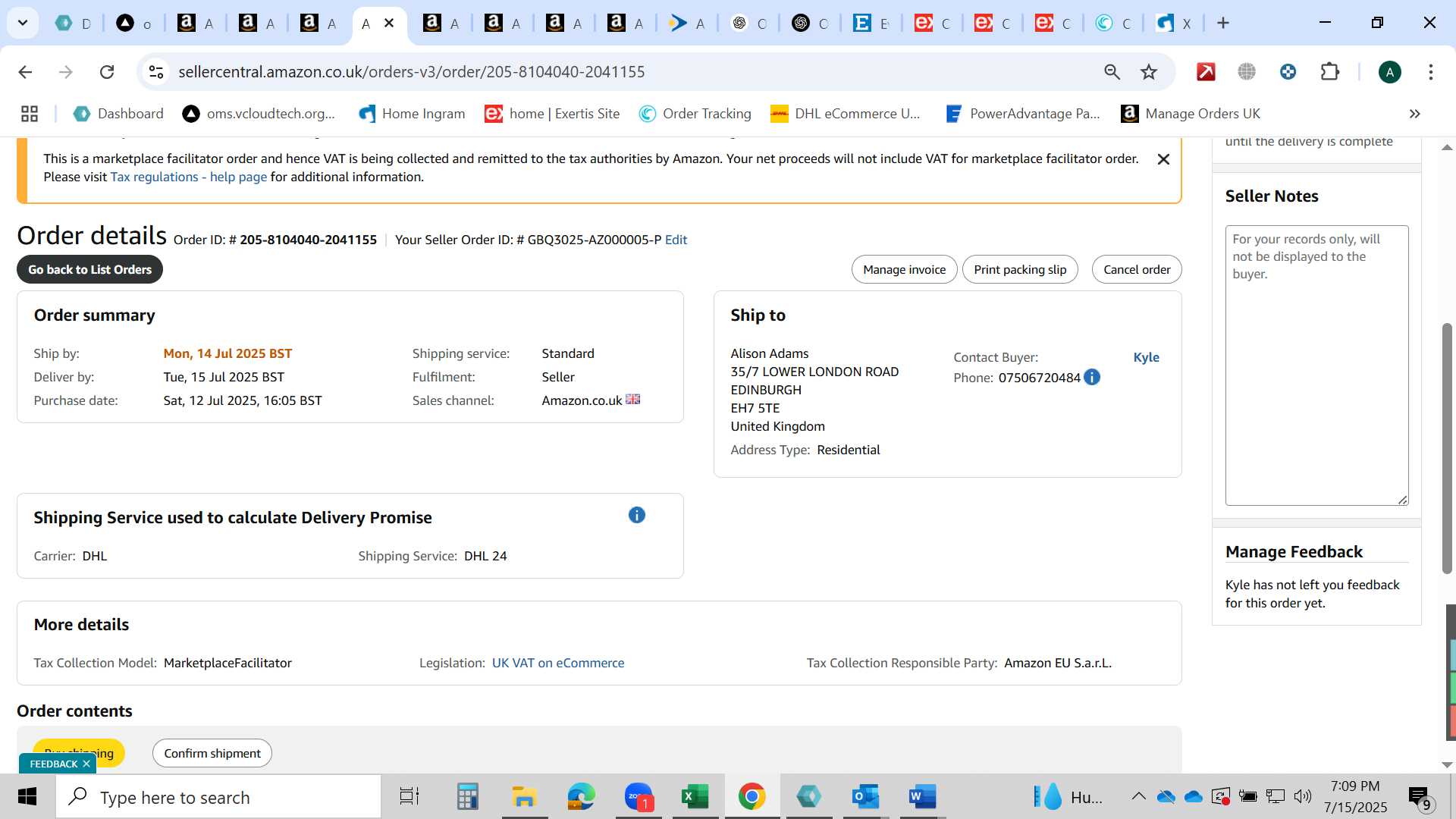The width and height of the screenshot is (1456, 819).
Task: Open Chrome three-dot menu
Action: click(x=1431, y=72)
